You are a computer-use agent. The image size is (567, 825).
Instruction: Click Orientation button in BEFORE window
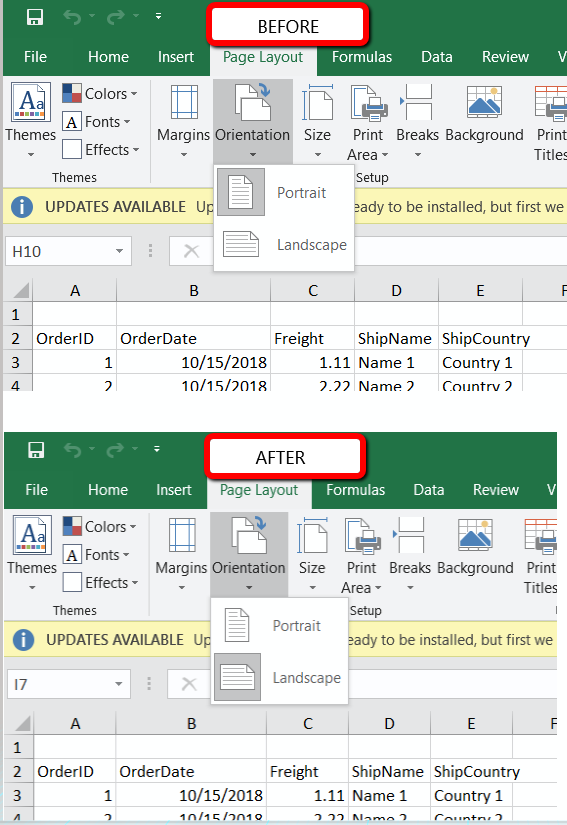coord(252,121)
